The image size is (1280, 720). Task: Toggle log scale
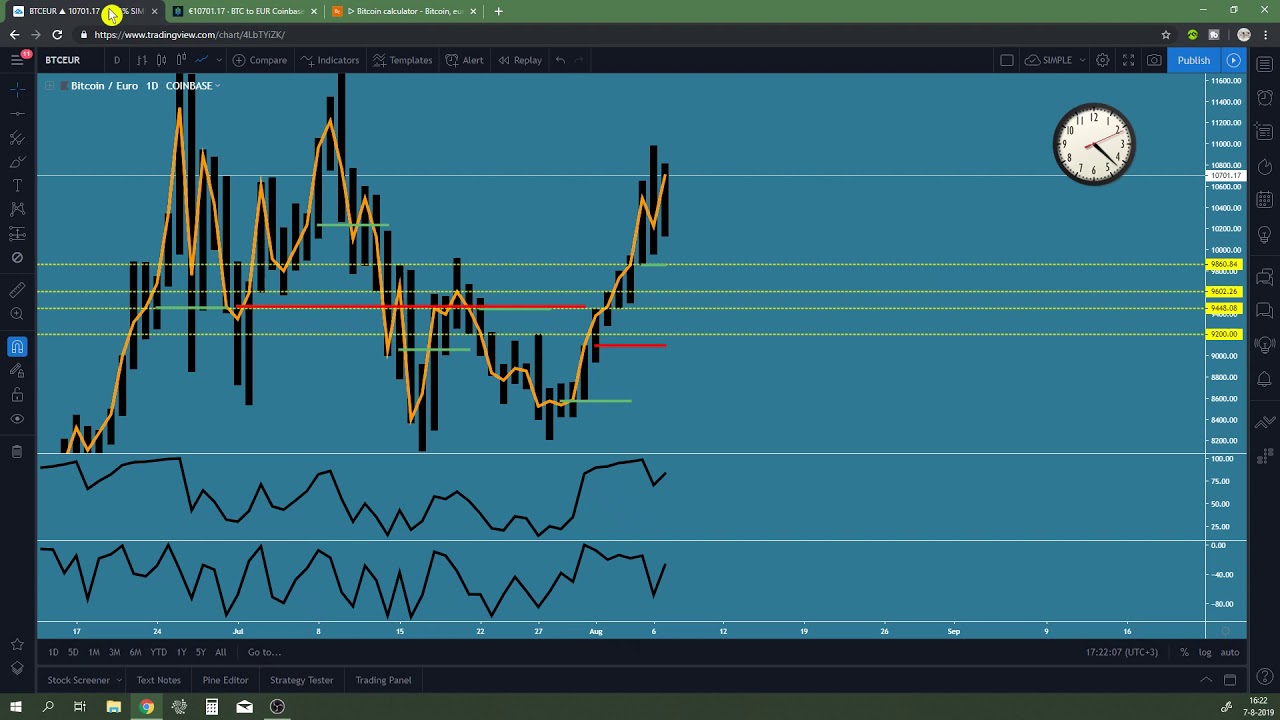[1205, 652]
